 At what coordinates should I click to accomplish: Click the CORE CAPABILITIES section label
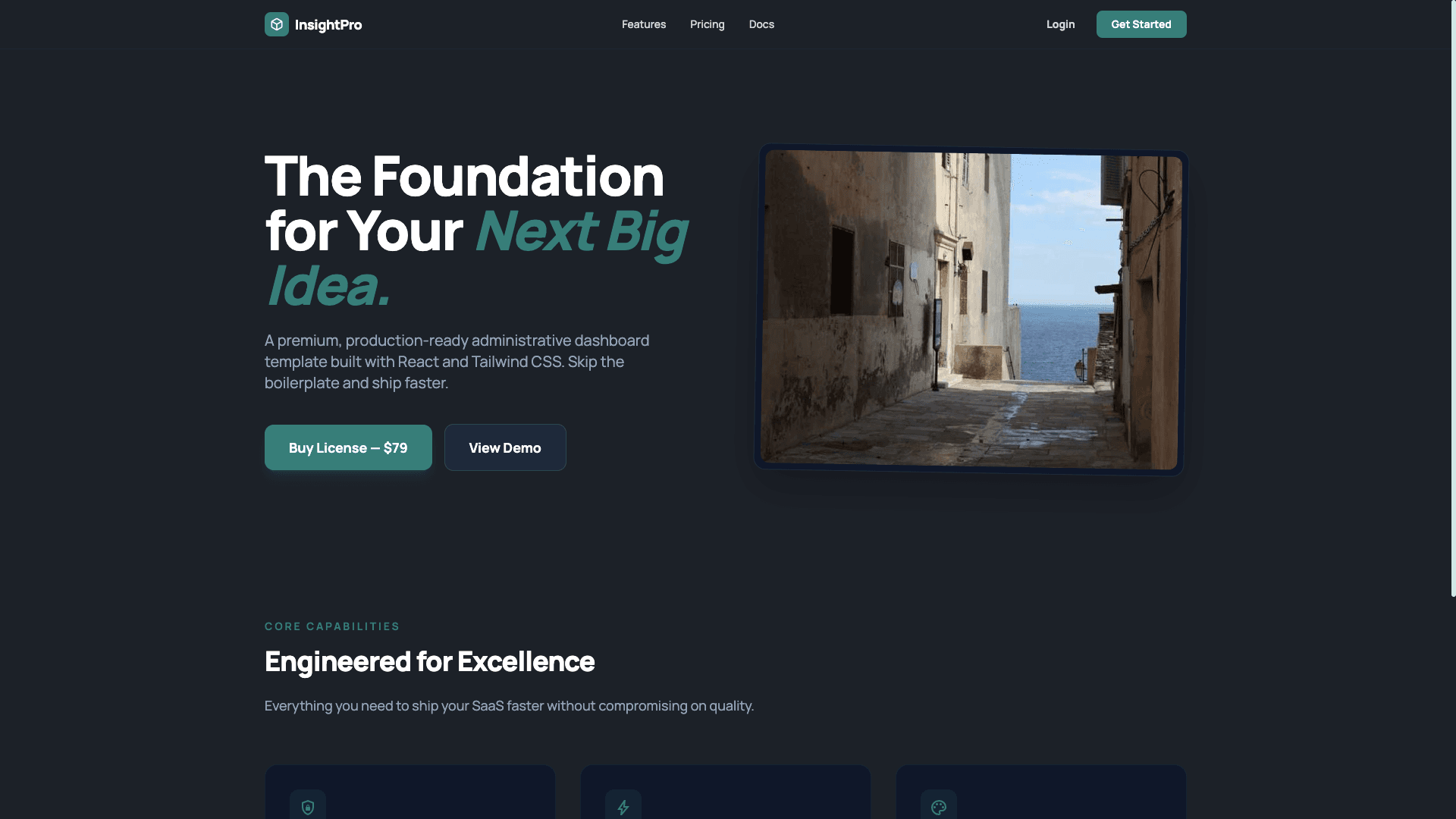(332, 626)
